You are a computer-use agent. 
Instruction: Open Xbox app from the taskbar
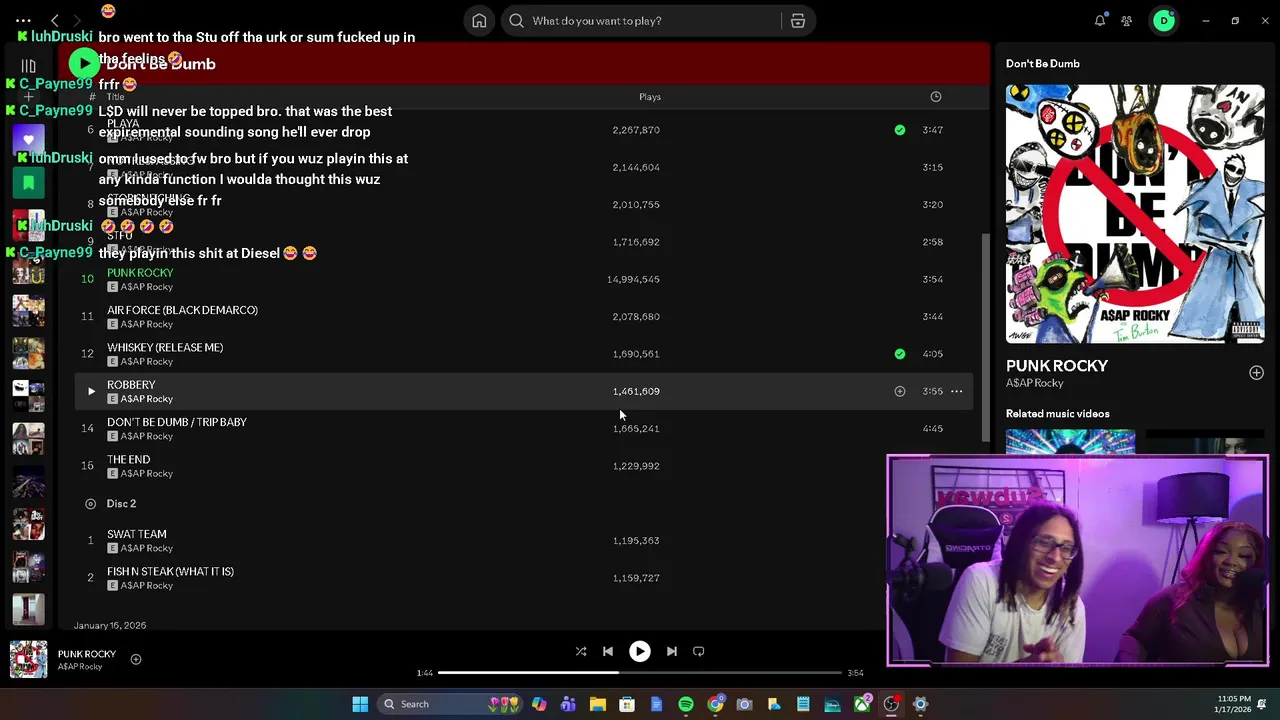[x=862, y=704]
